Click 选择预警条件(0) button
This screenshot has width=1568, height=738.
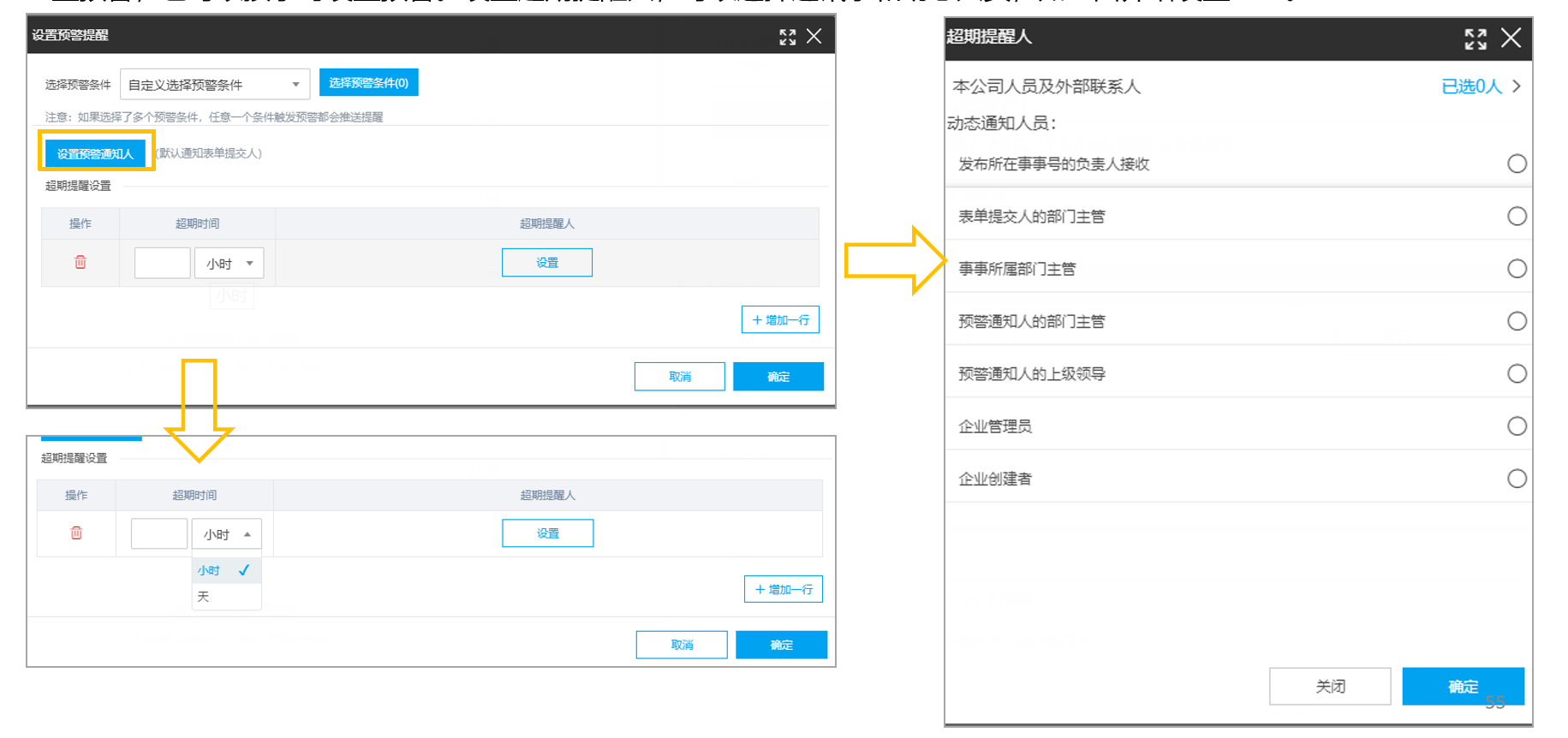point(369,83)
